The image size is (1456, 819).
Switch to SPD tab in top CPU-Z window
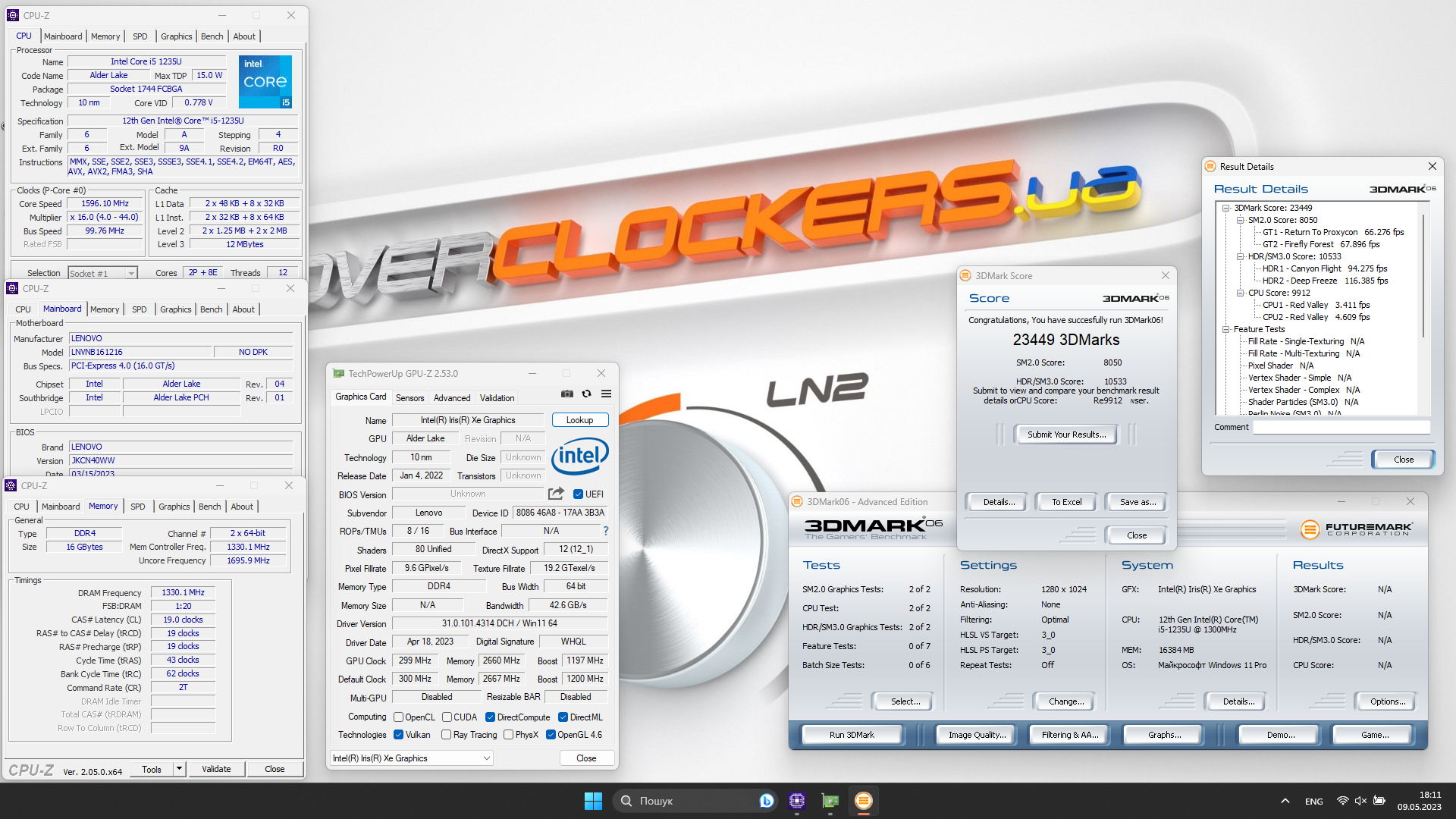tap(140, 36)
